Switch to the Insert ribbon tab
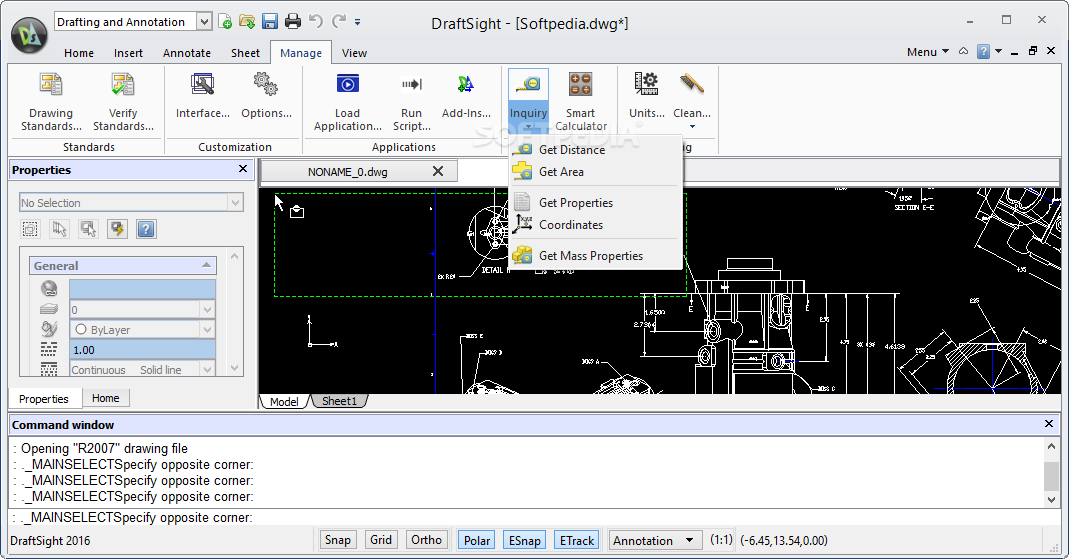The width and height of the screenshot is (1069, 559). [128, 52]
